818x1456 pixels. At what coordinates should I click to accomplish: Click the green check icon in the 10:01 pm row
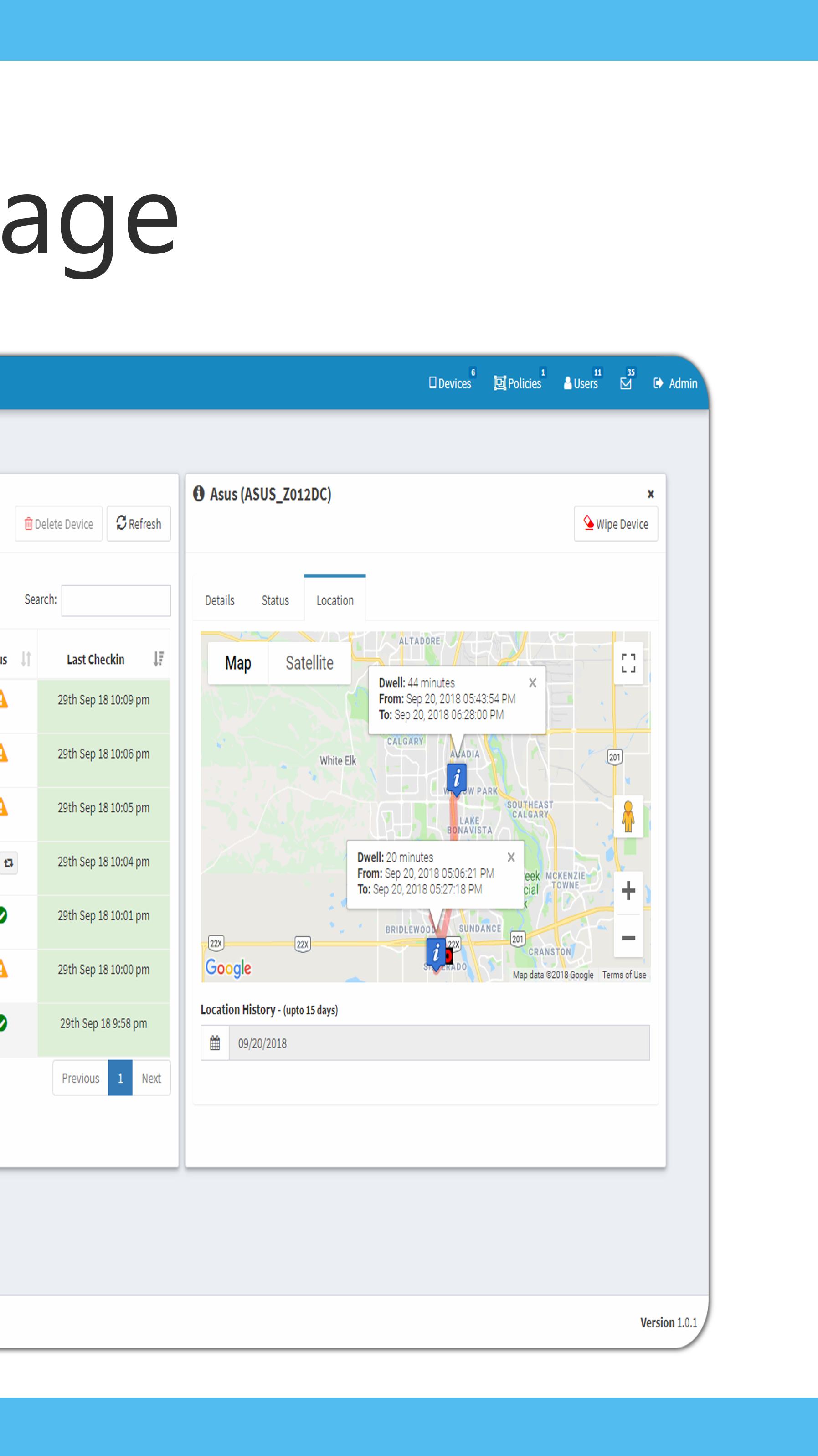3,915
